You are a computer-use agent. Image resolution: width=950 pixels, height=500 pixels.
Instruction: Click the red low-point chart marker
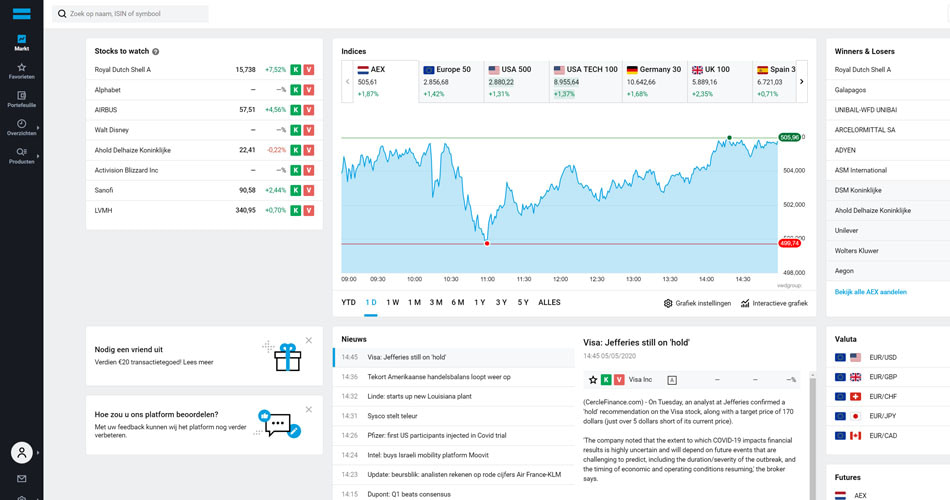pos(487,244)
